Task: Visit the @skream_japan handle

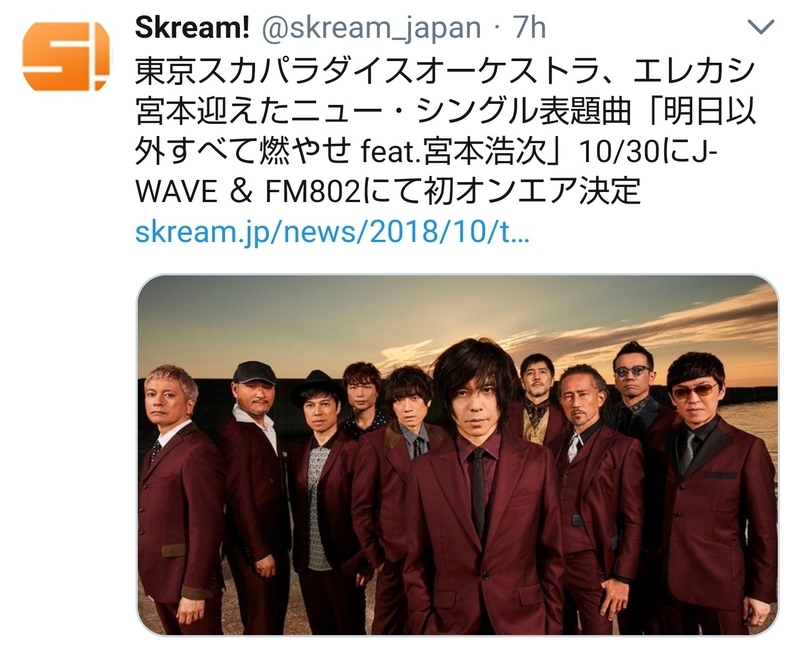Action: (371, 28)
